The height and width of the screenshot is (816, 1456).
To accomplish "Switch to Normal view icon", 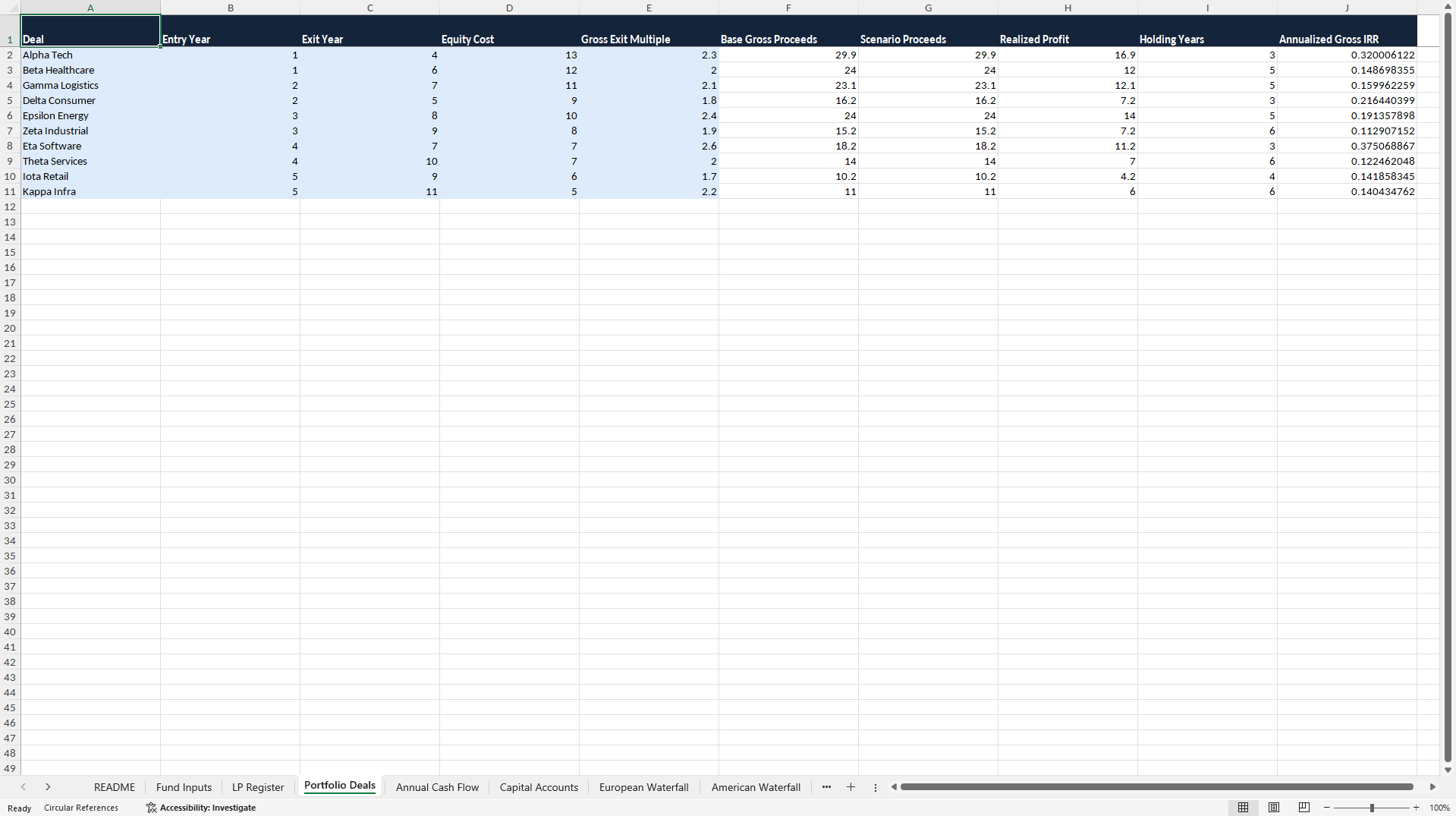I will 1243,808.
